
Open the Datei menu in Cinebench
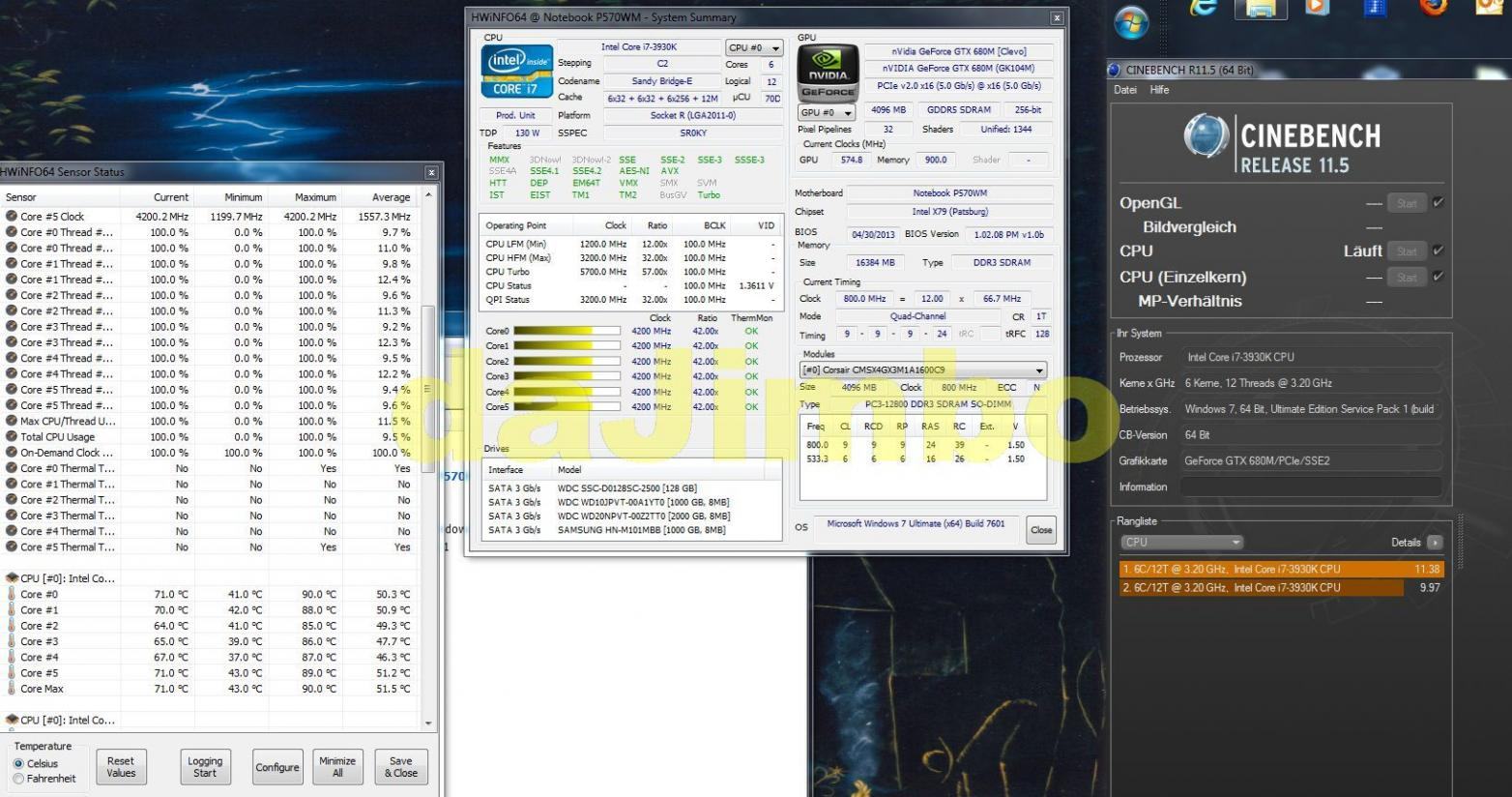click(1125, 90)
